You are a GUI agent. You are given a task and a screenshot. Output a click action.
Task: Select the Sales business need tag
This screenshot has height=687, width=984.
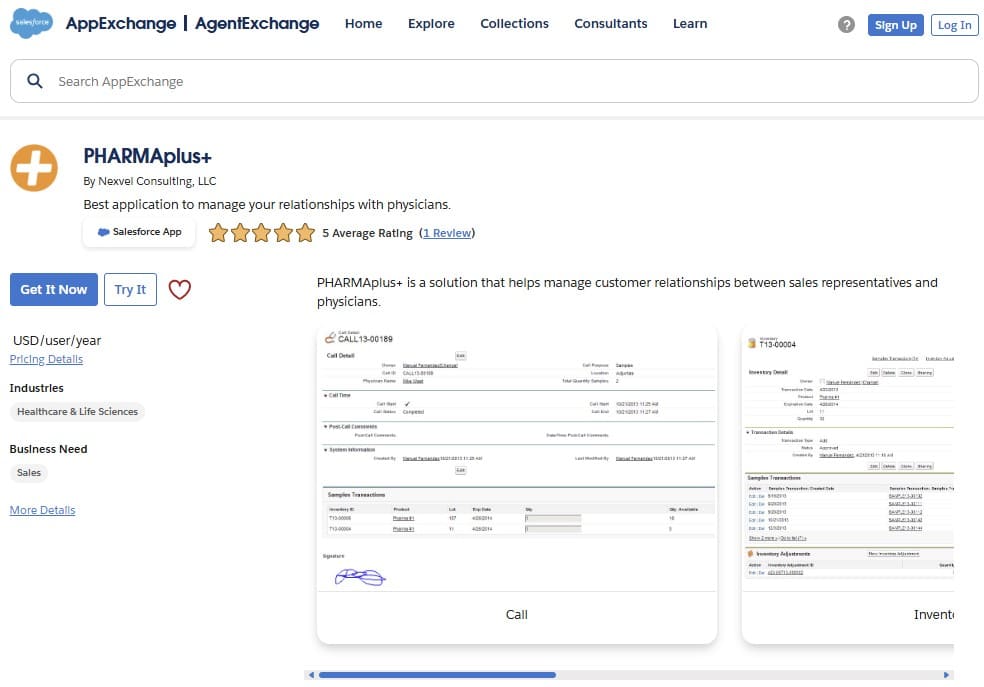(29, 472)
